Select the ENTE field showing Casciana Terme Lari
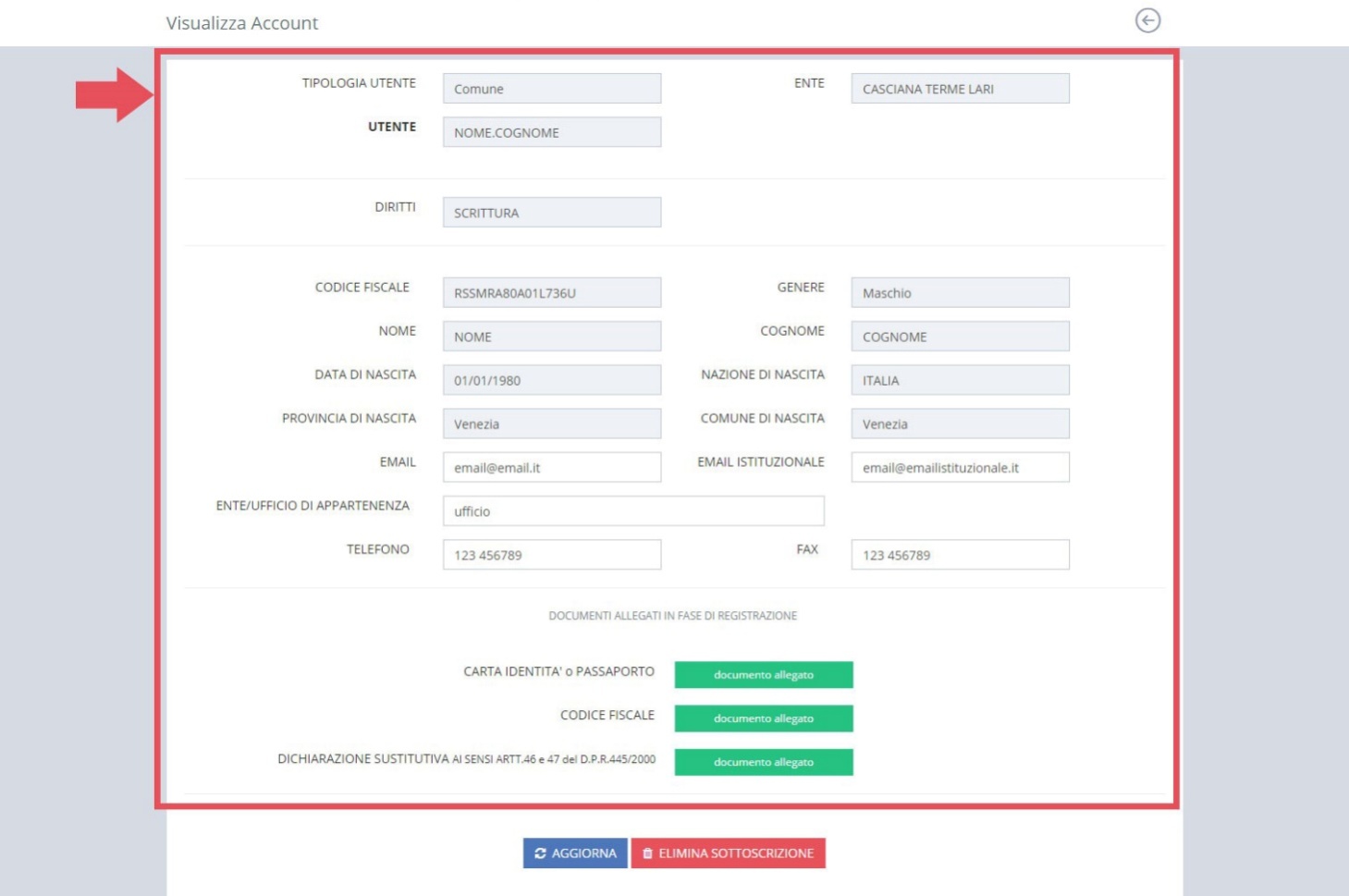 click(x=960, y=89)
